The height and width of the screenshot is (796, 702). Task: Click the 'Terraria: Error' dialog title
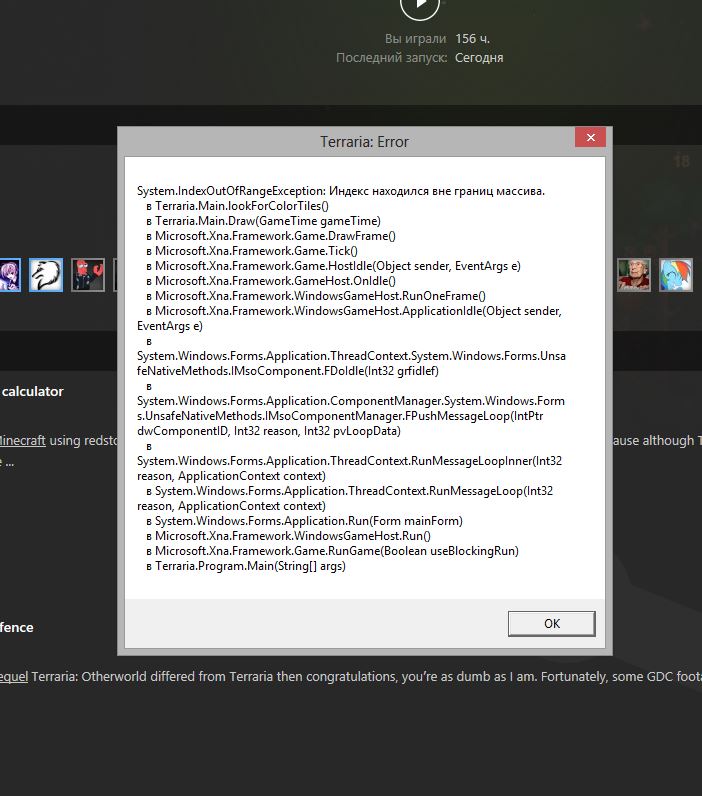364,142
